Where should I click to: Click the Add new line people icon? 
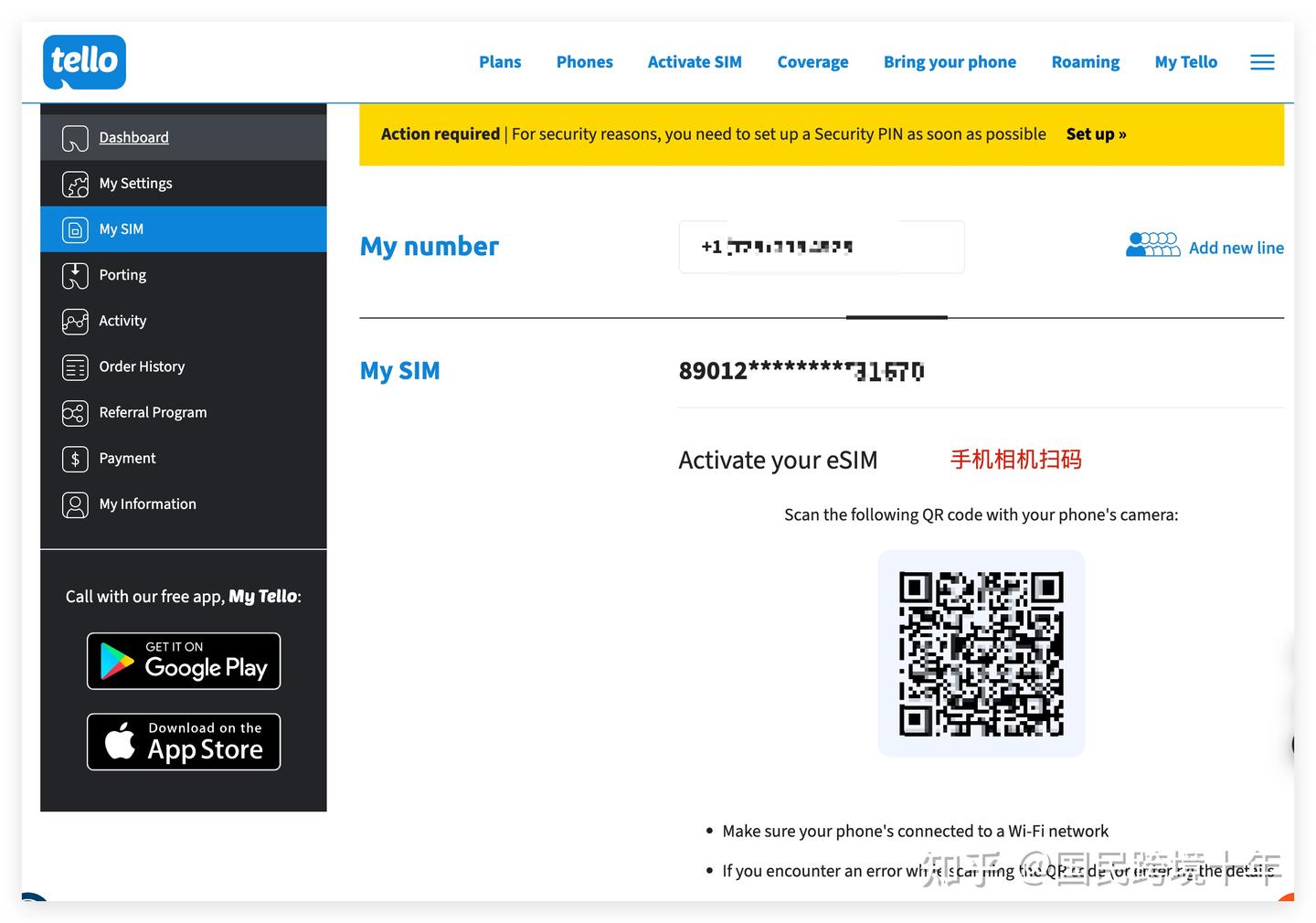1152,244
